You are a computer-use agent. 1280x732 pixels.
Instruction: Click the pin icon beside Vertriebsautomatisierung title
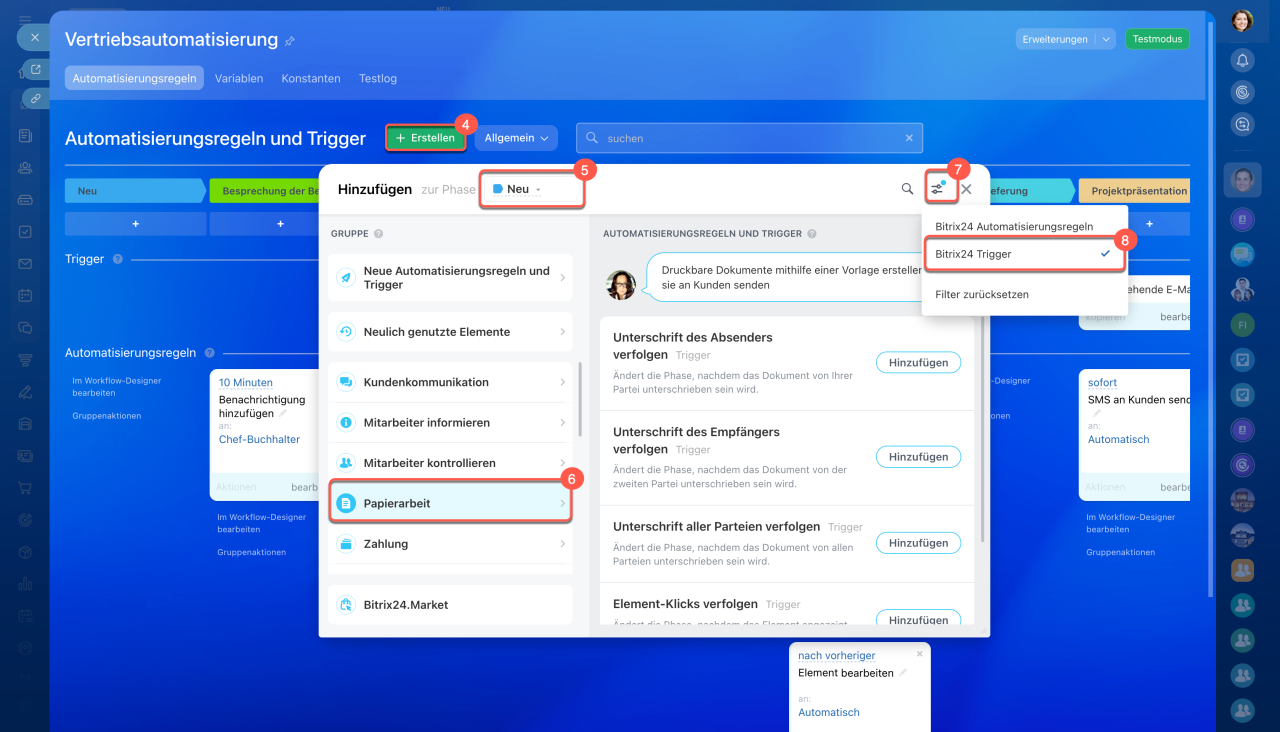(290, 41)
